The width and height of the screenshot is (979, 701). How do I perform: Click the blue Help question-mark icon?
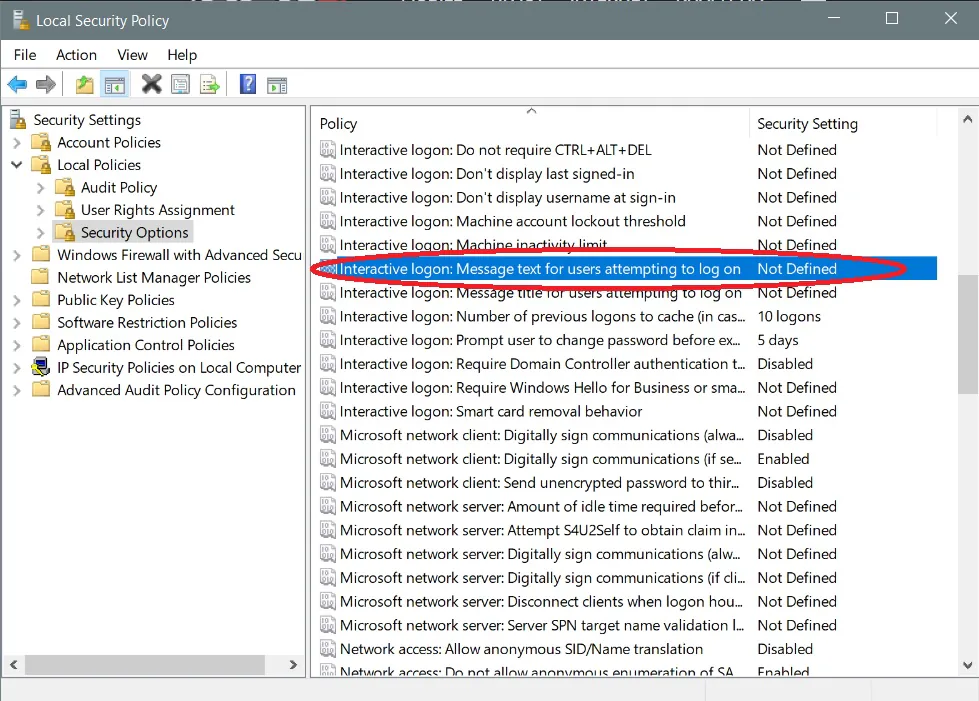coord(248,84)
